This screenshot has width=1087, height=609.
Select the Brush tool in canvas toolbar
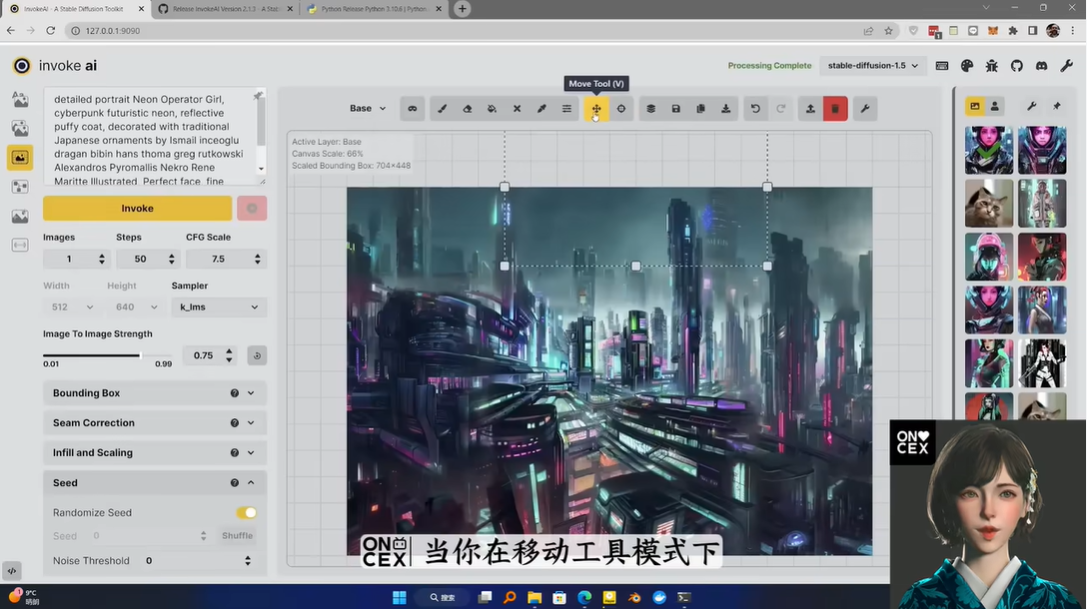point(442,109)
